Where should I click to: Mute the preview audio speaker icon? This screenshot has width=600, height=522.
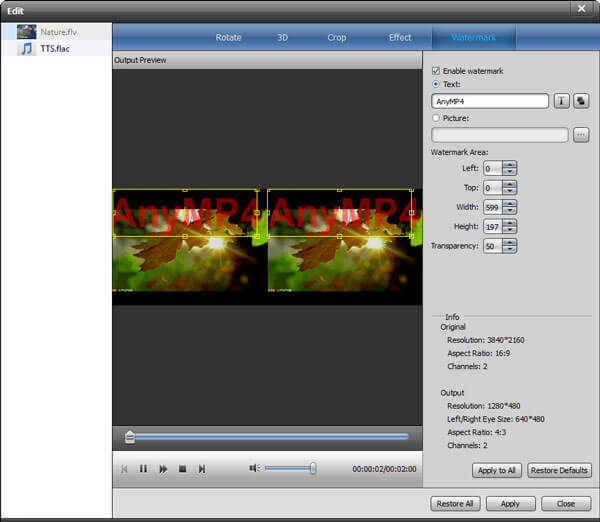254,468
